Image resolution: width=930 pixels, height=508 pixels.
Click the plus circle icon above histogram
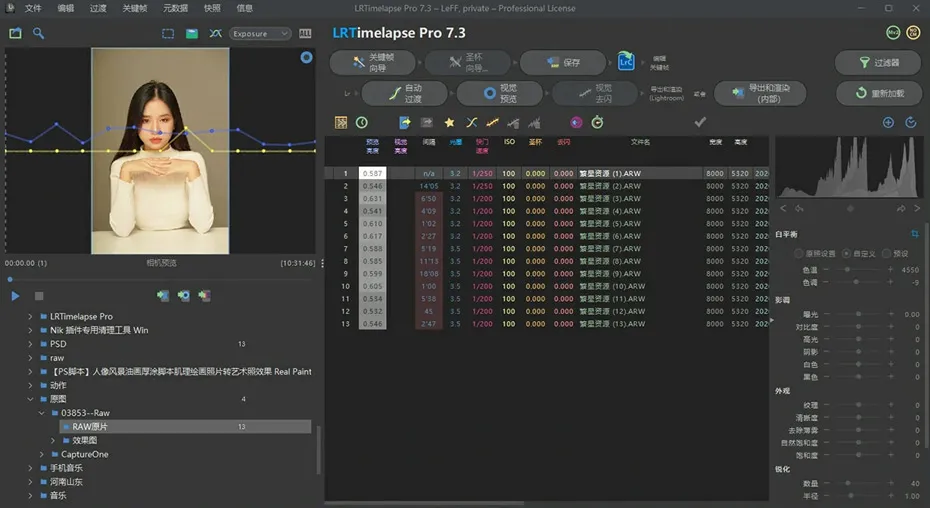[x=888, y=122]
